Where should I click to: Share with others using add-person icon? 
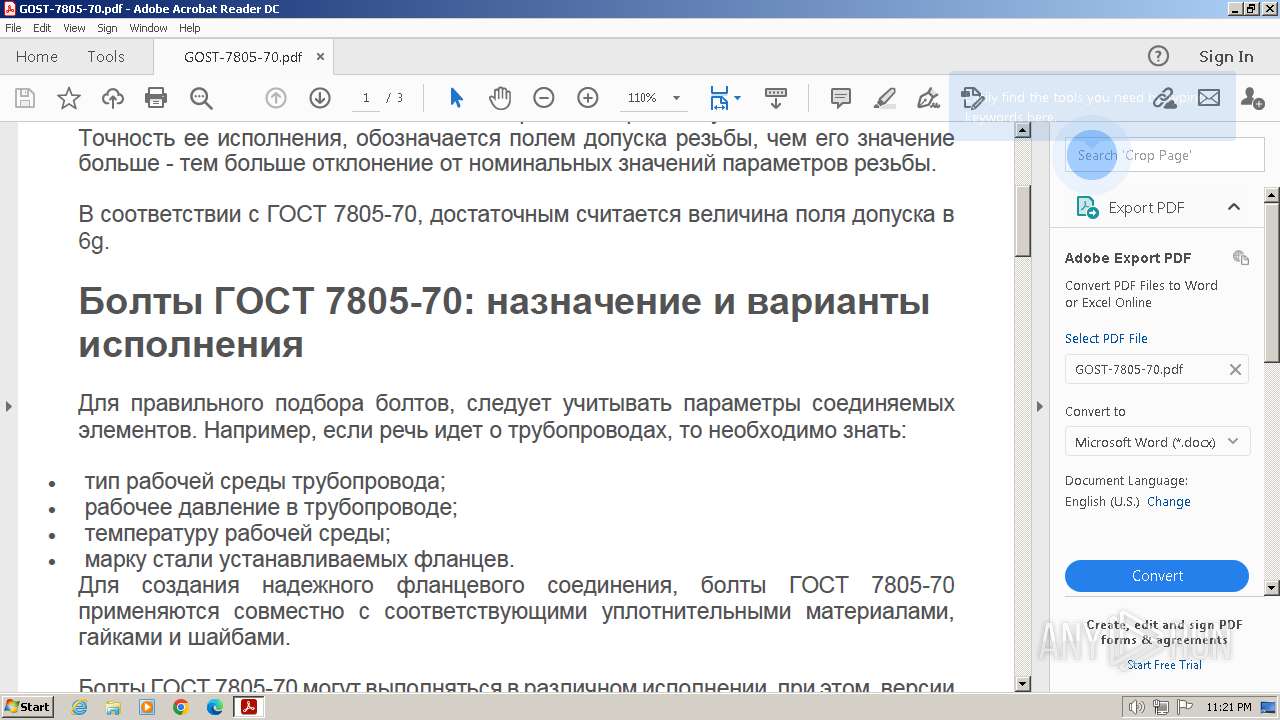[1252, 98]
